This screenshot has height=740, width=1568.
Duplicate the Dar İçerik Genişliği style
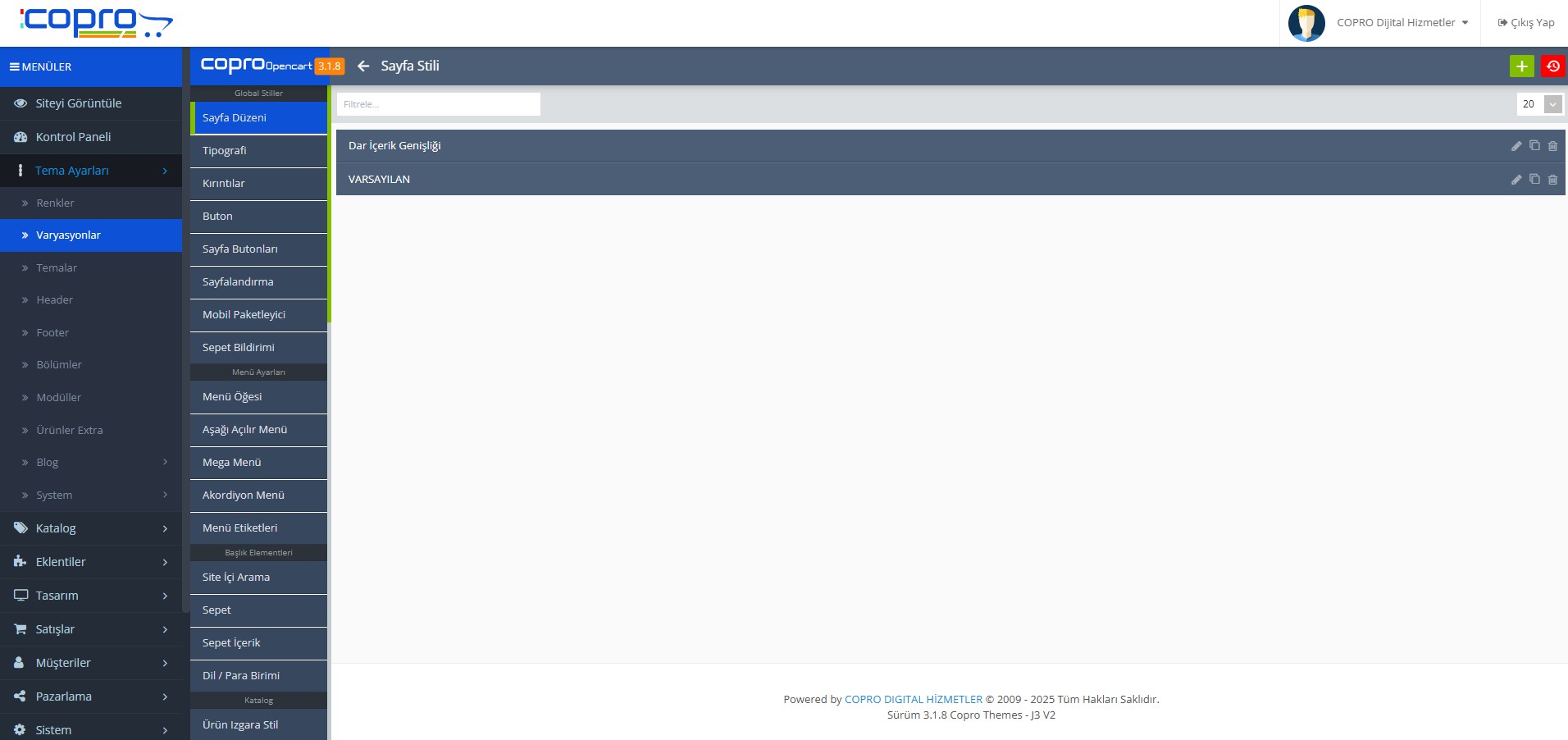(1534, 146)
